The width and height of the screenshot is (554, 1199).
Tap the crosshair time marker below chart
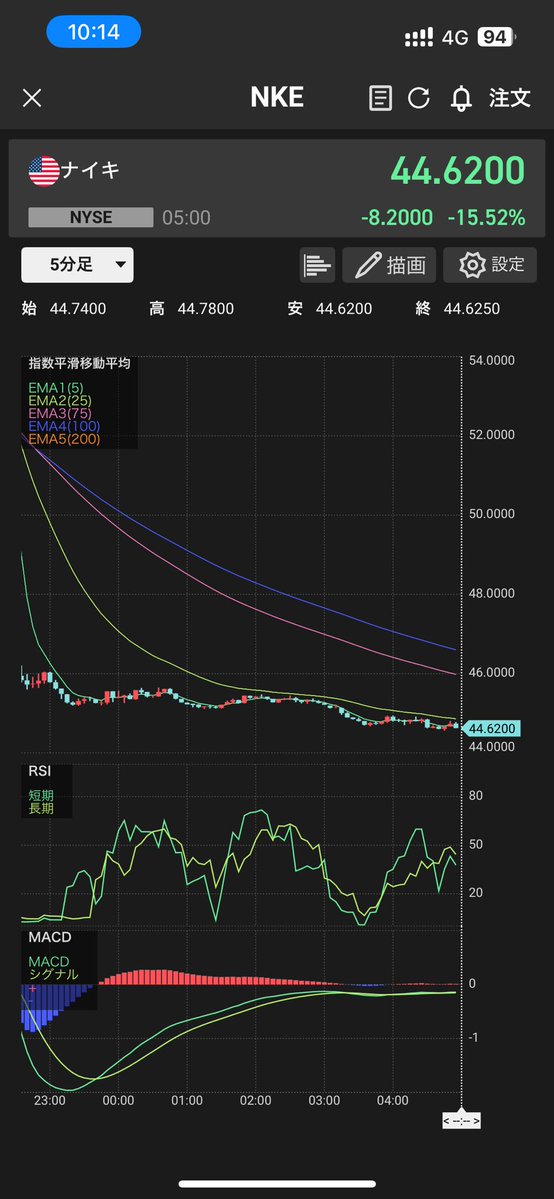click(x=461, y=1122)
